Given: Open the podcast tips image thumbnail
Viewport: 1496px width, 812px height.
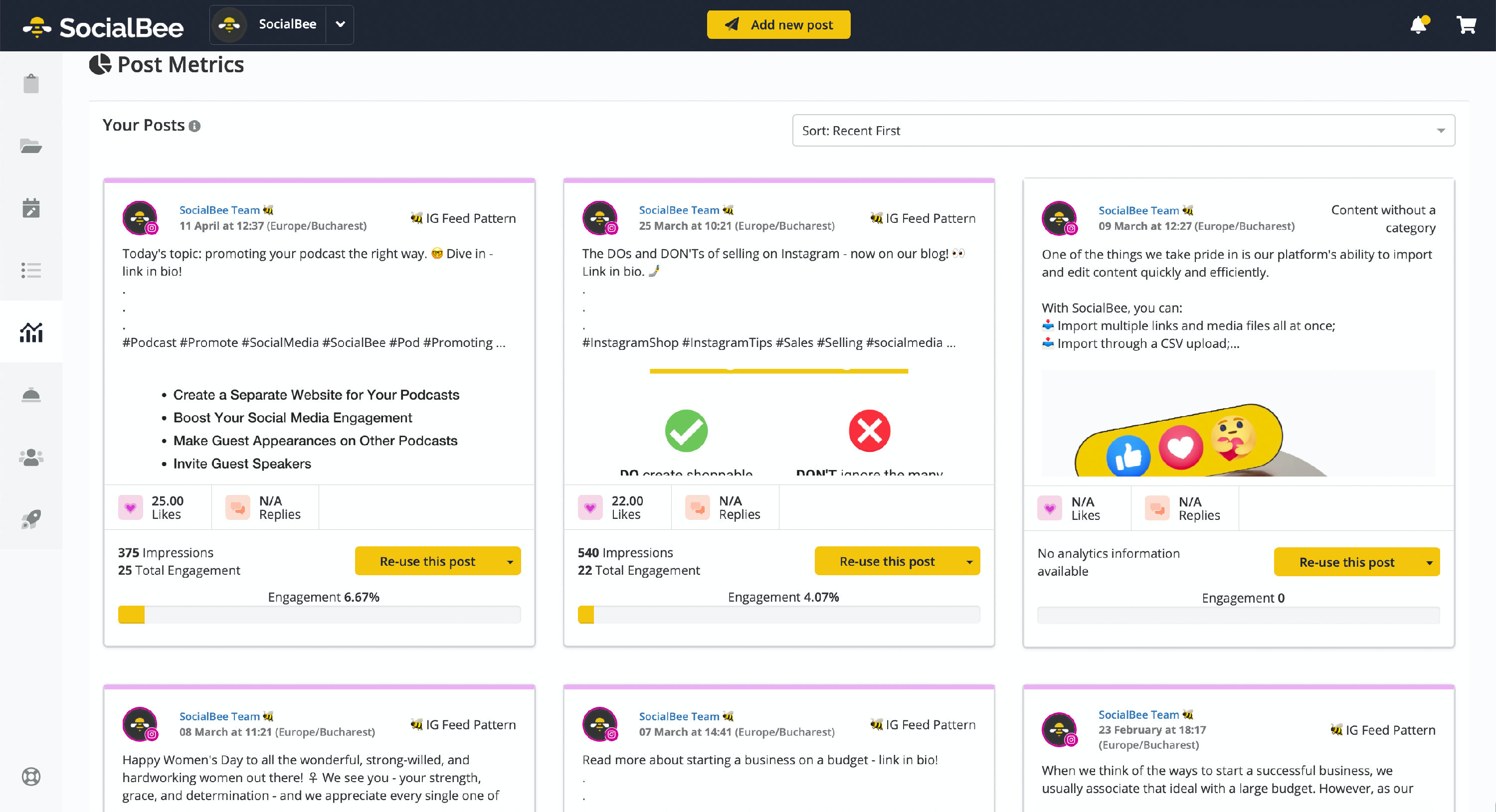Looking at the screenshot, I should (x=319, y=423).
